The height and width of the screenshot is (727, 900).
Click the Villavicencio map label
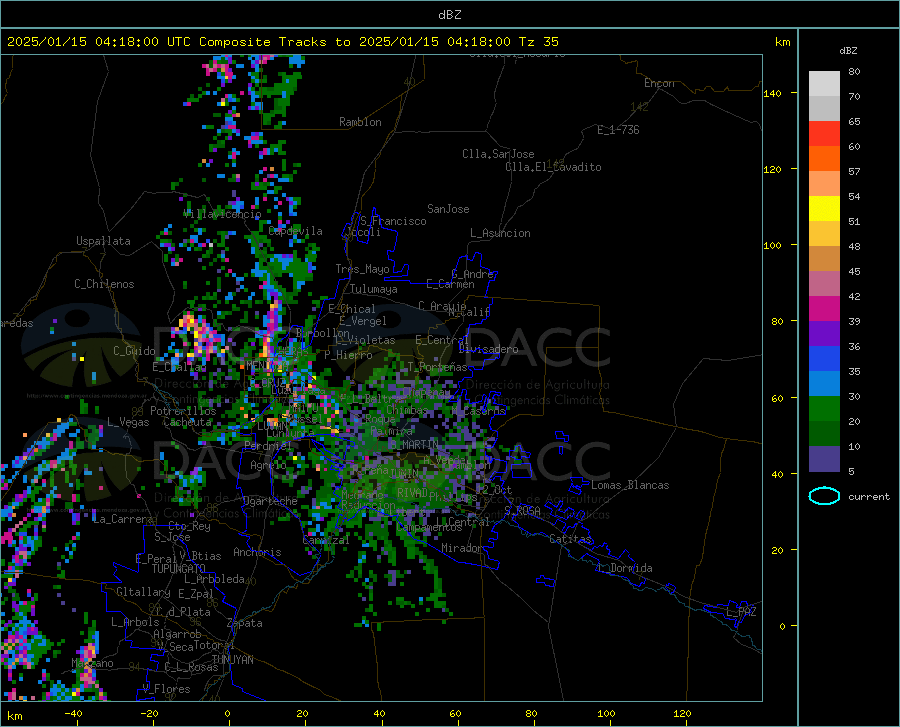pos(222,214)
